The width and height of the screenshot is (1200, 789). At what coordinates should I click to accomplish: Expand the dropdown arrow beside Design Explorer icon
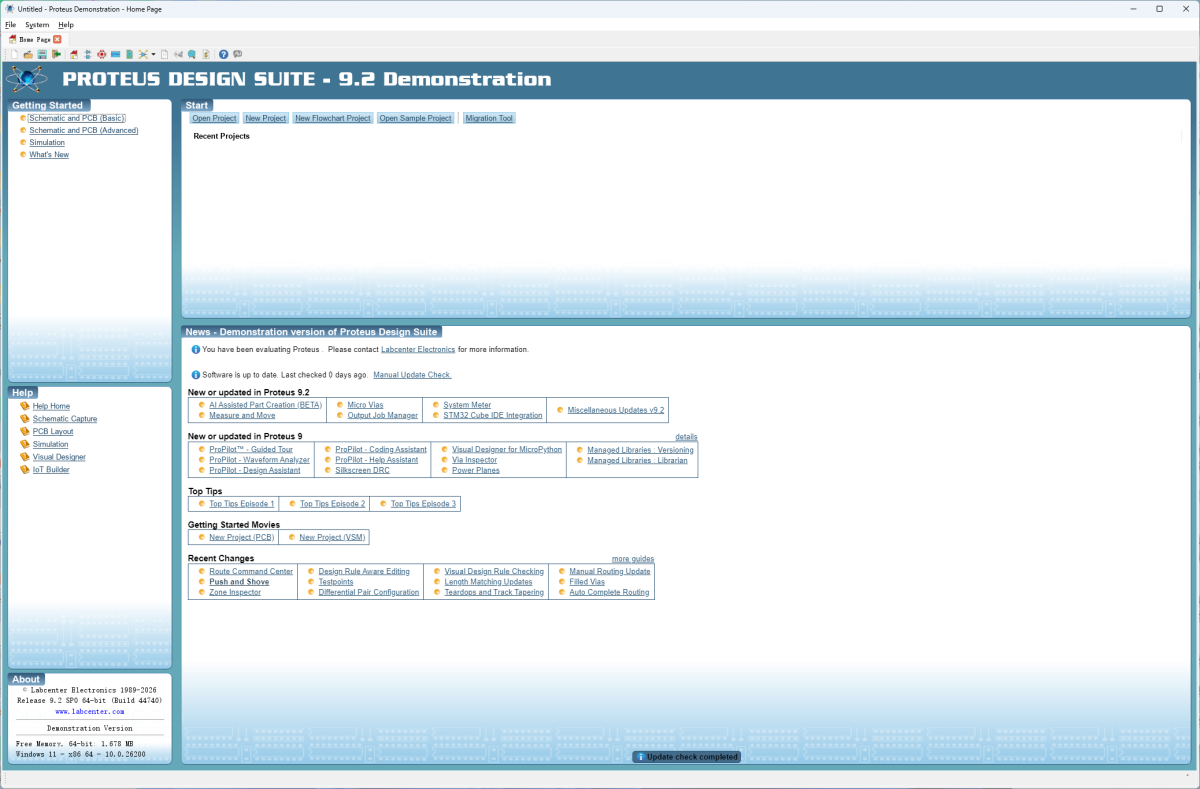[153, 54]
